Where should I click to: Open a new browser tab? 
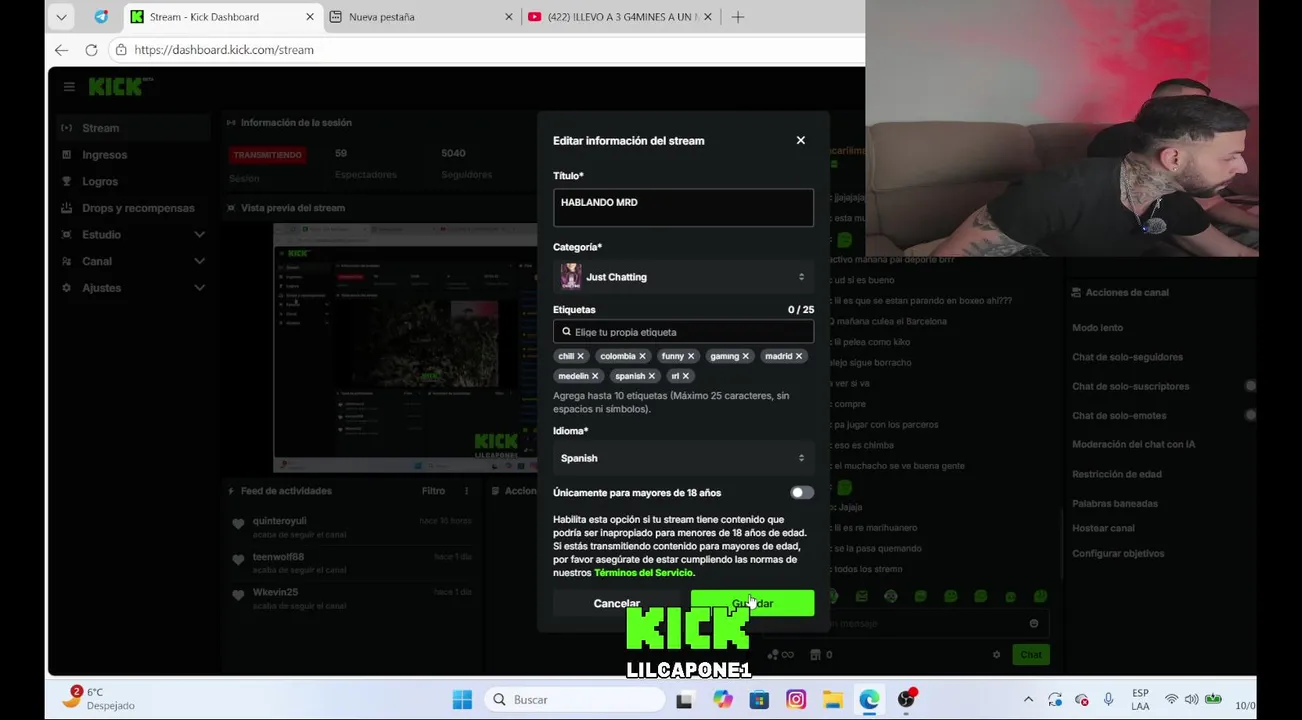(x=738, y=17)
